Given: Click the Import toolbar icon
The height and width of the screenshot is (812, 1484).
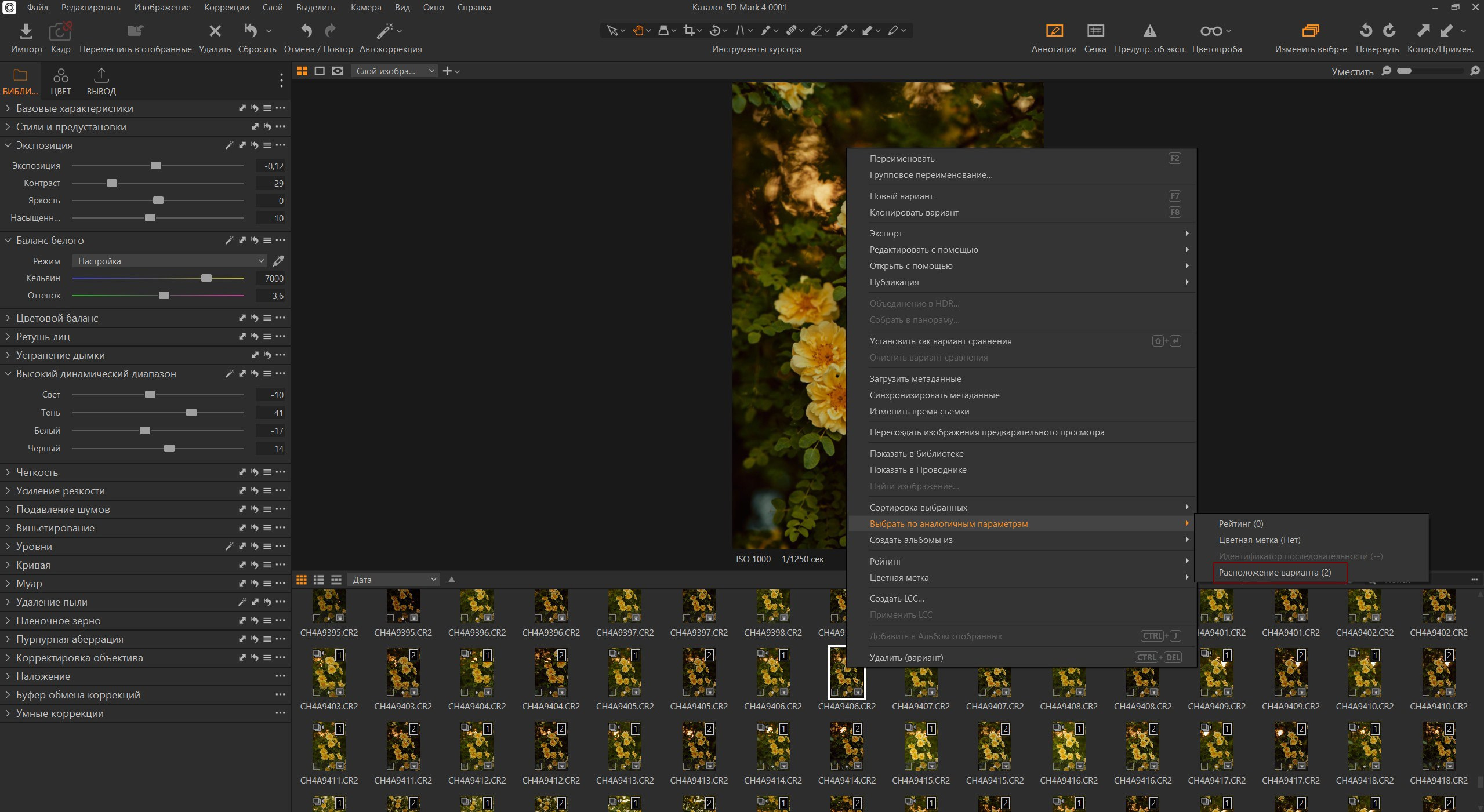Looking at the screenshot, I should [26, 31].
